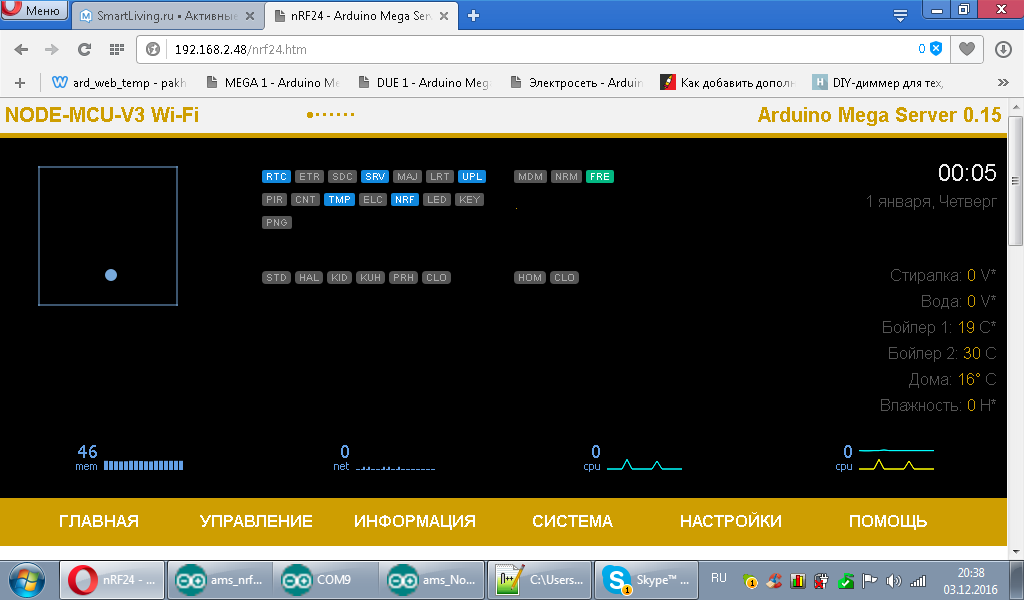Open the УПРАВЛЕНИЕ navigation link

click(256, 521)
